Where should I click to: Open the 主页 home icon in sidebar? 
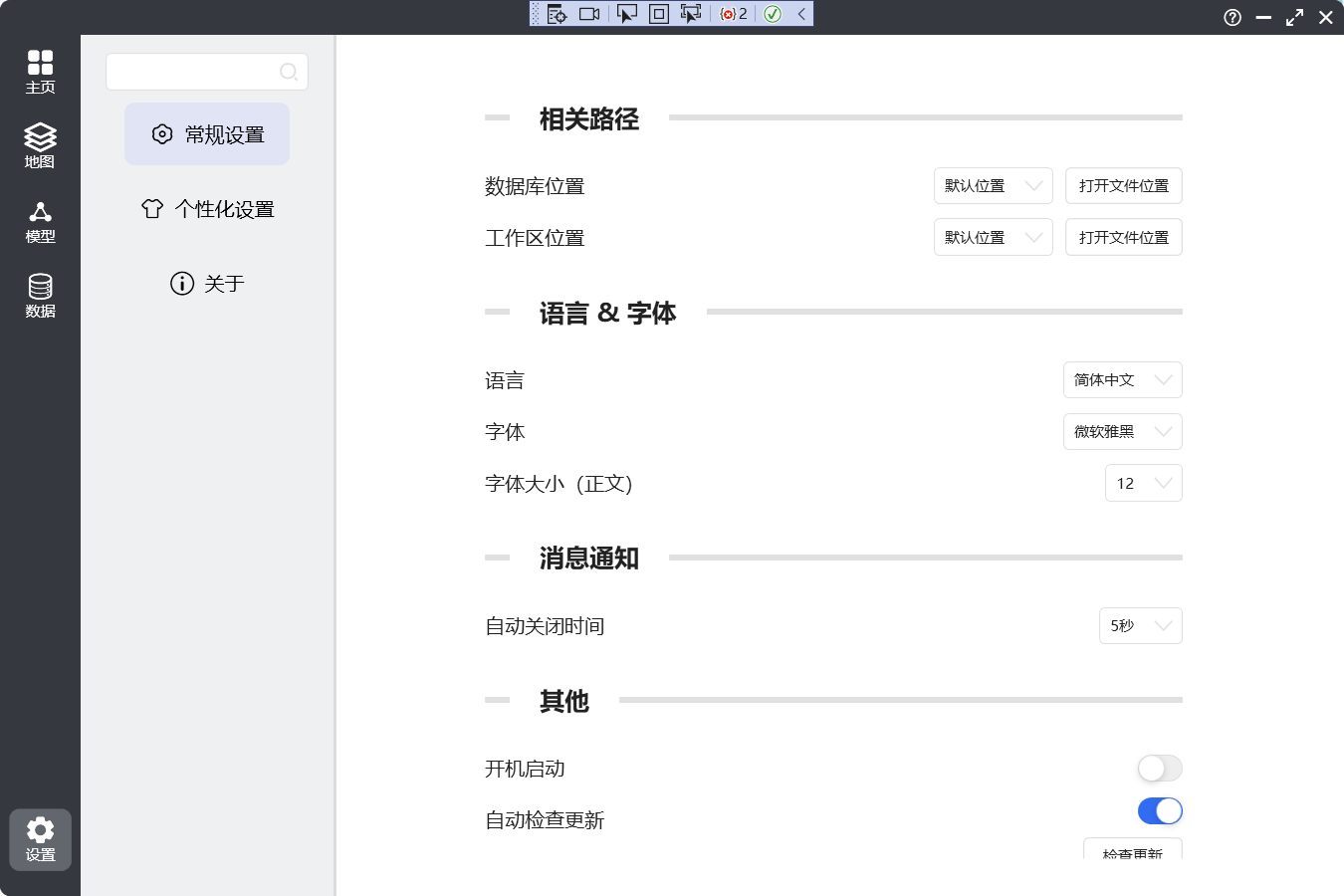(x=40, y=72)
